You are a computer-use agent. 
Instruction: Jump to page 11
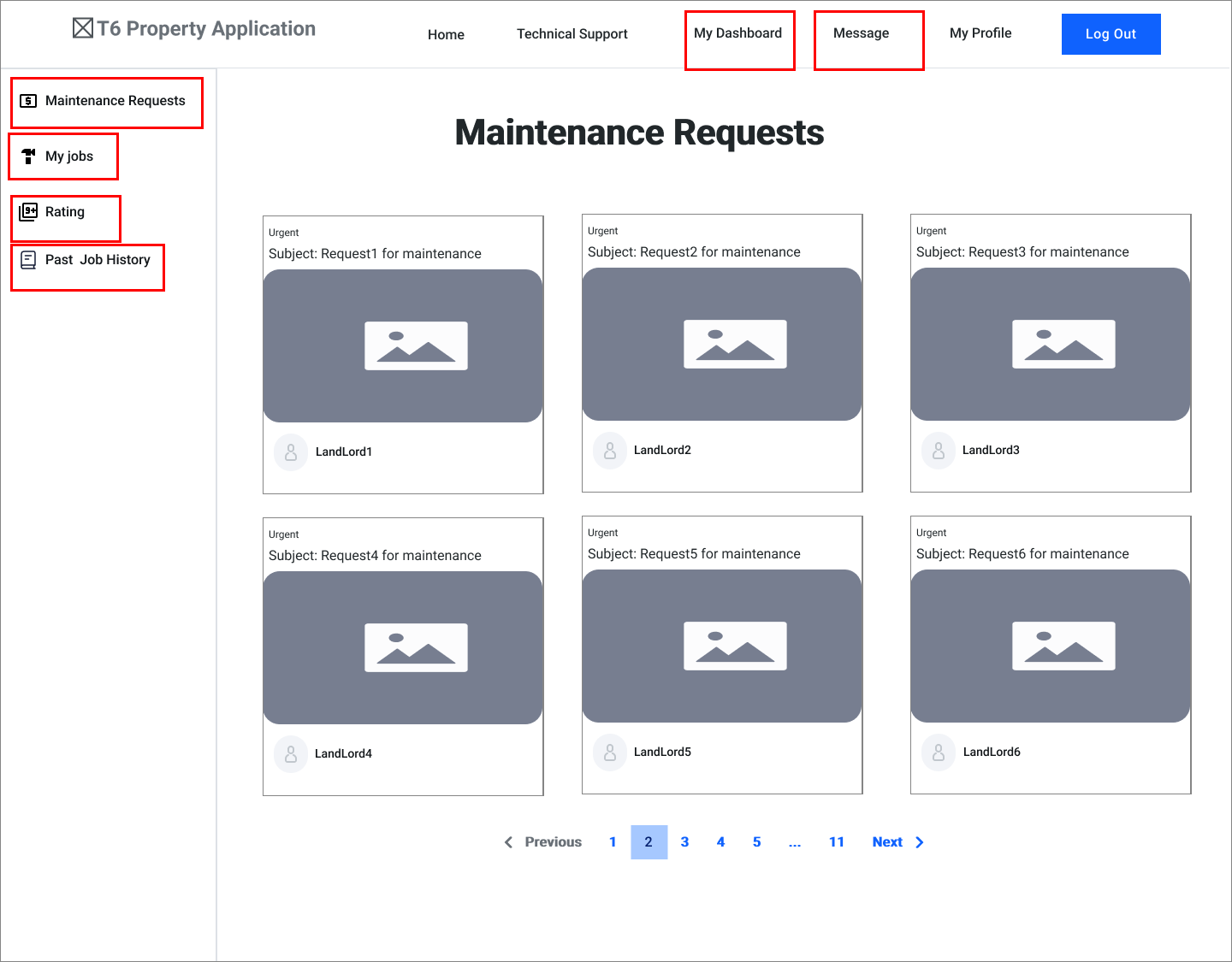click(x=837, y=842)
